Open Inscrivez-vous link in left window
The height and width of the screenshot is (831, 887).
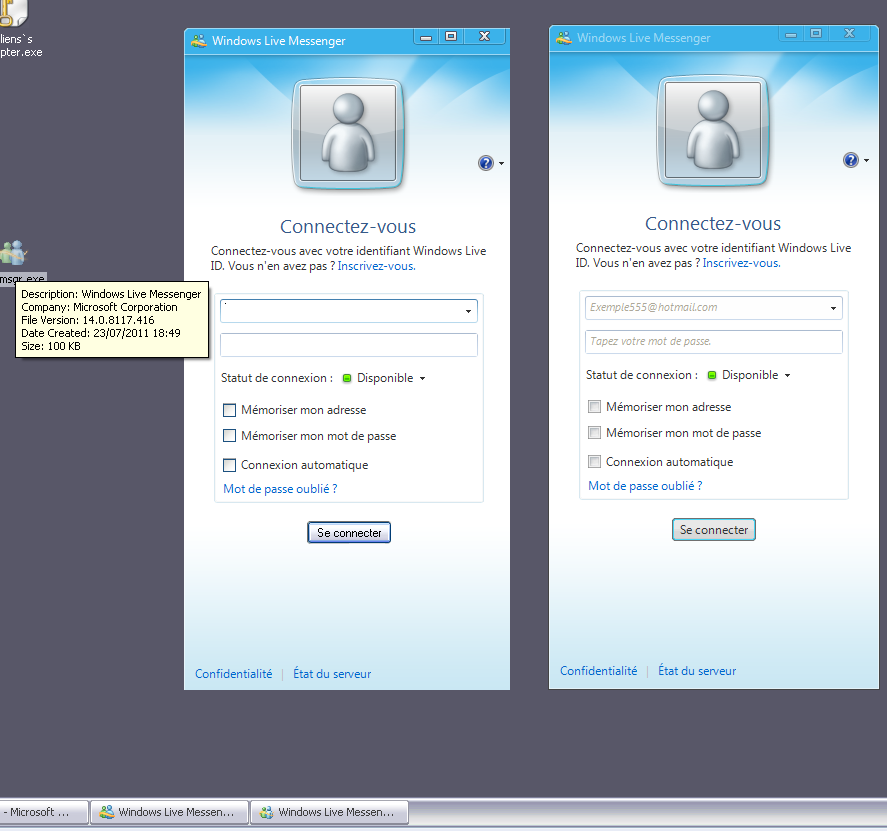tap(376, 266)
